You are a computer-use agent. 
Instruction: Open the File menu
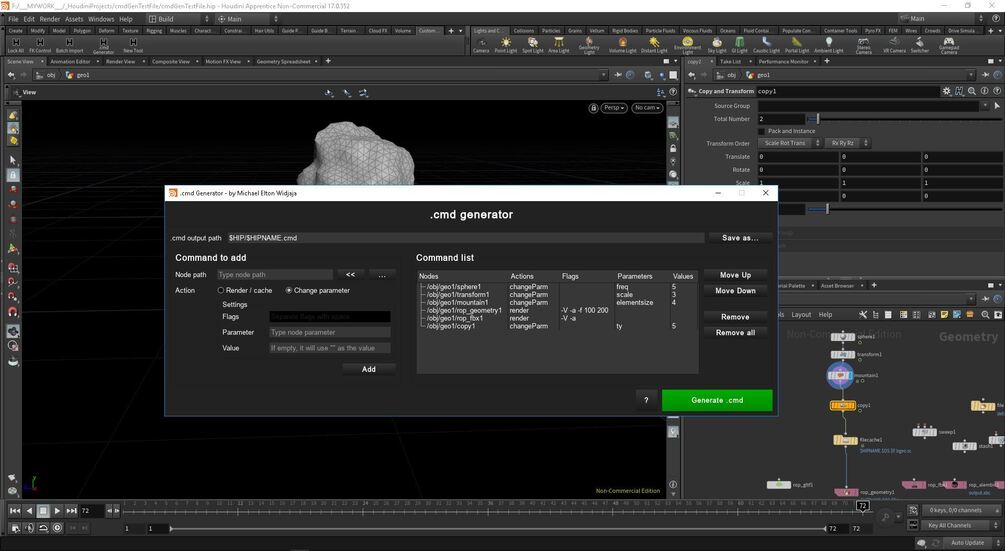tap(13, 19)
